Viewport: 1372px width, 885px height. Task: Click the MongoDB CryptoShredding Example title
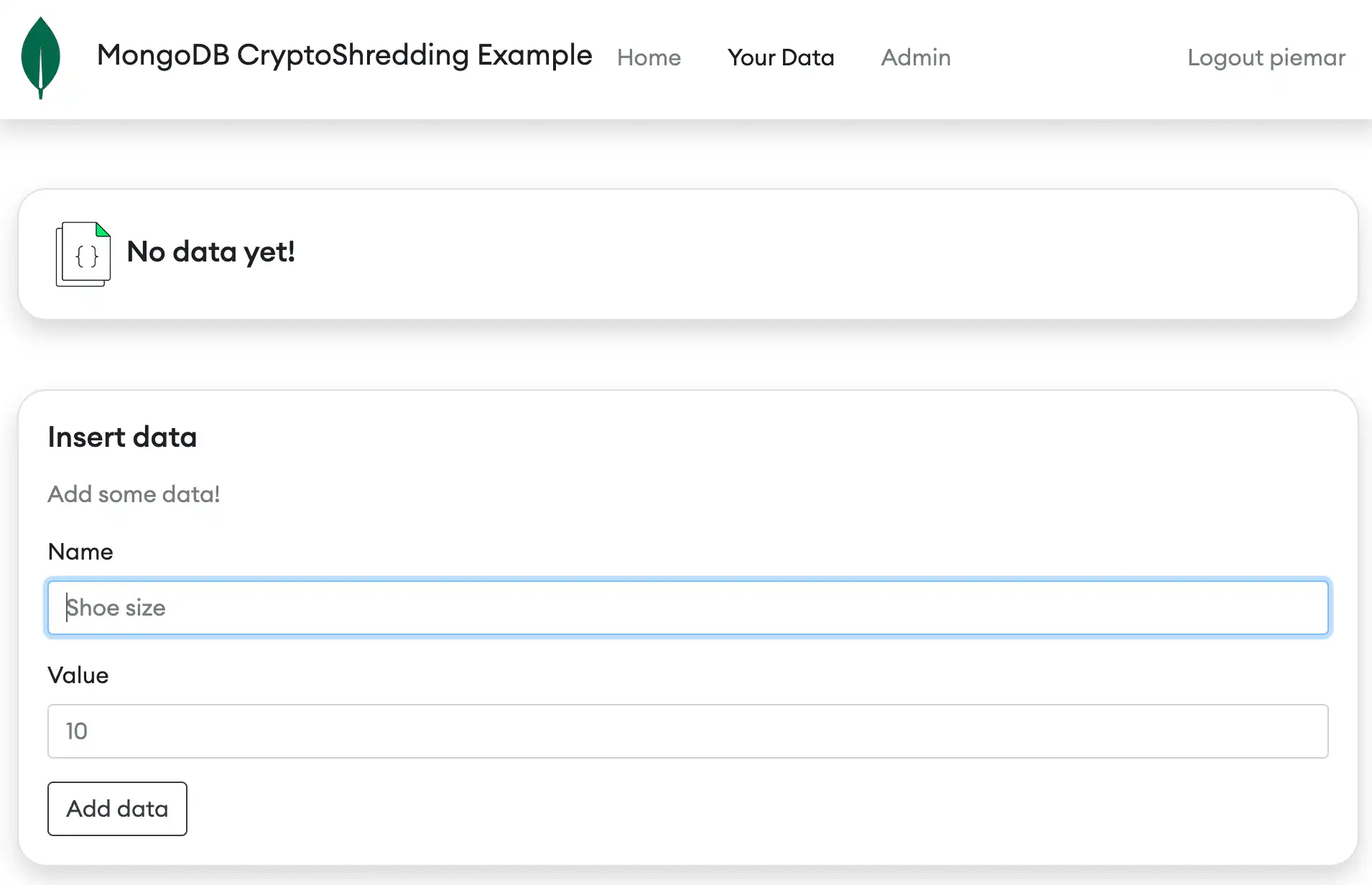343,55
